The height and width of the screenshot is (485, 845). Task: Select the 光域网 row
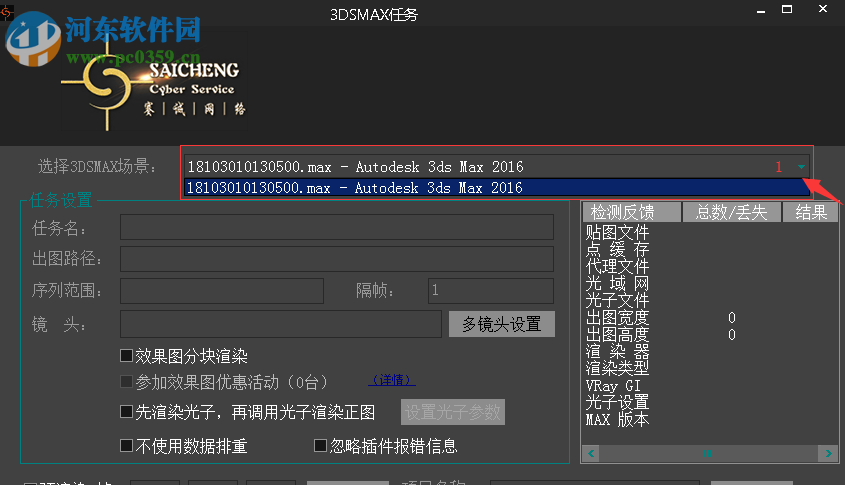[x=710, y=283]
